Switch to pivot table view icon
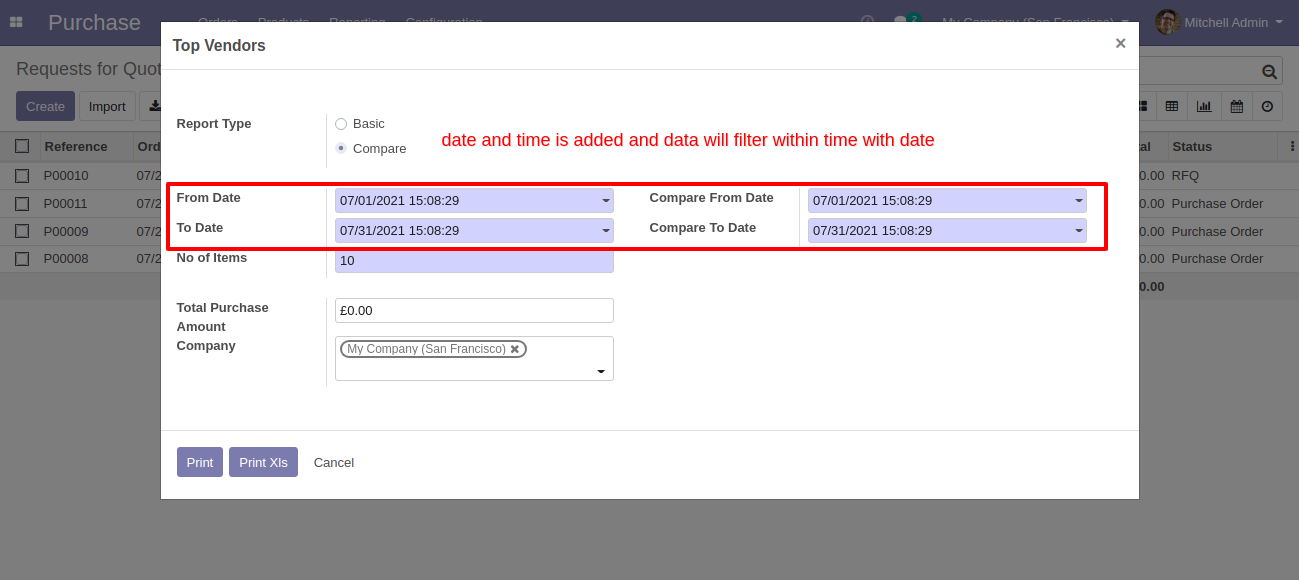This screenshot has width=1299, height=580. pyautogui.click(x=1172, y=106)
